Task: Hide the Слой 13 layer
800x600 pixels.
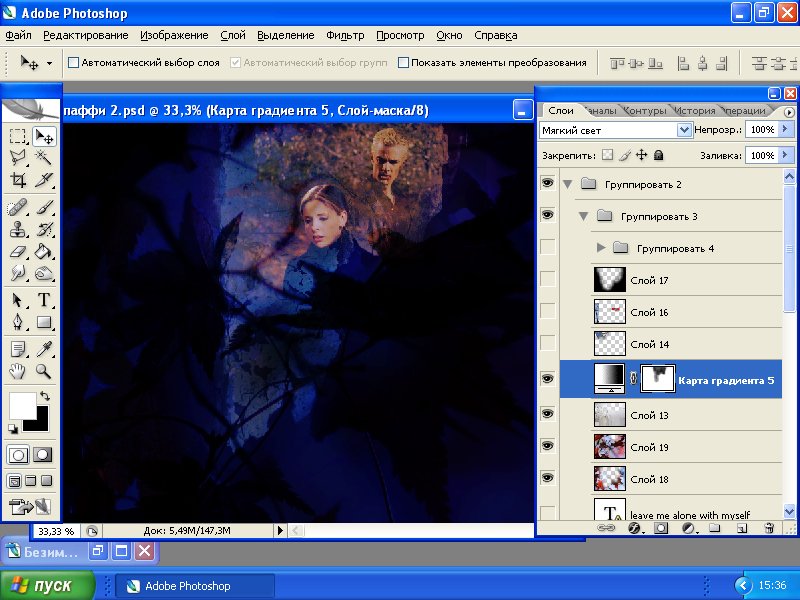Action: pos(547,414)
